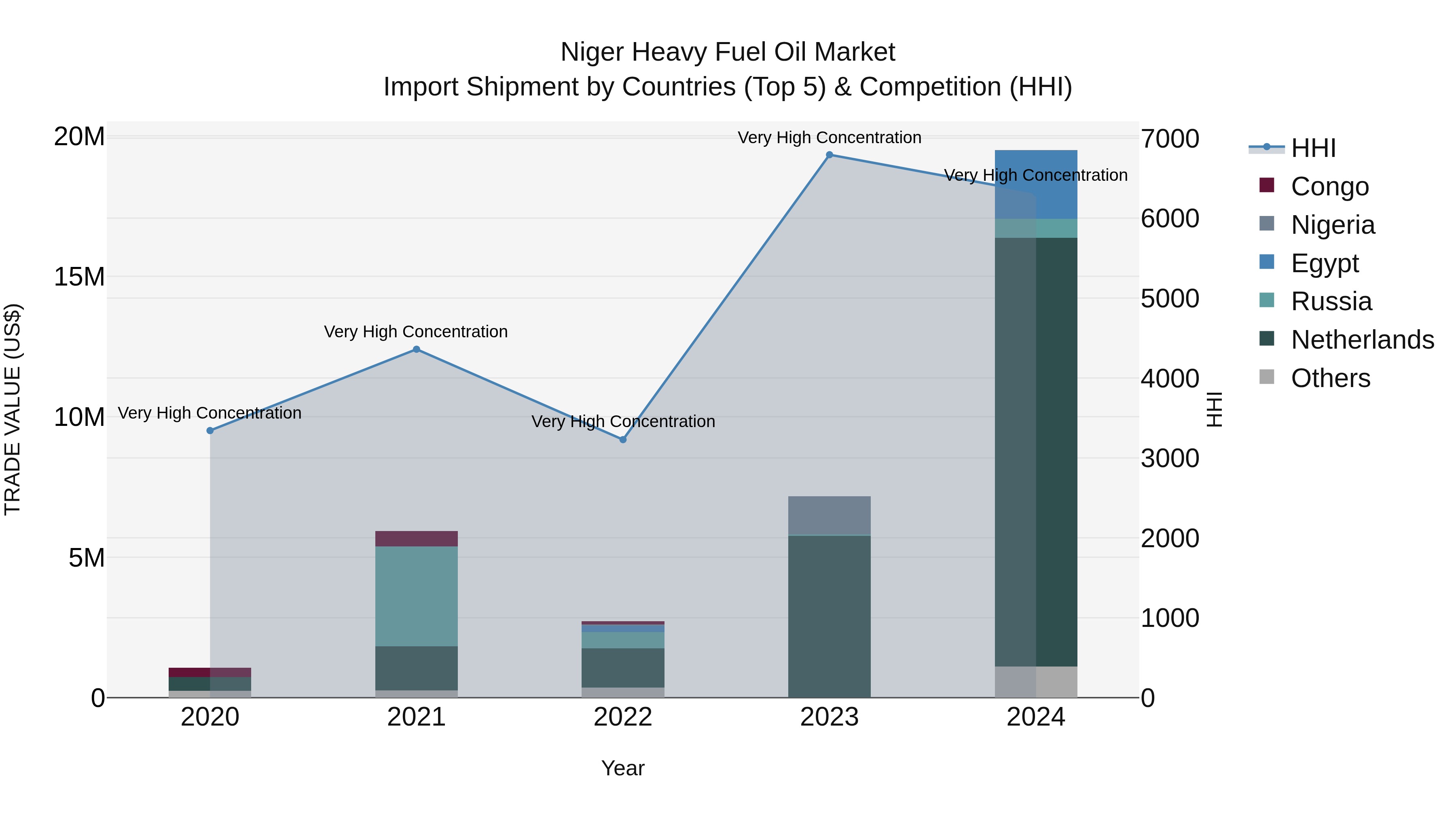The width and height of the screenshot is (1456, 819).
Task: Click the 2021 x-axis label
Action: [417, 717]
